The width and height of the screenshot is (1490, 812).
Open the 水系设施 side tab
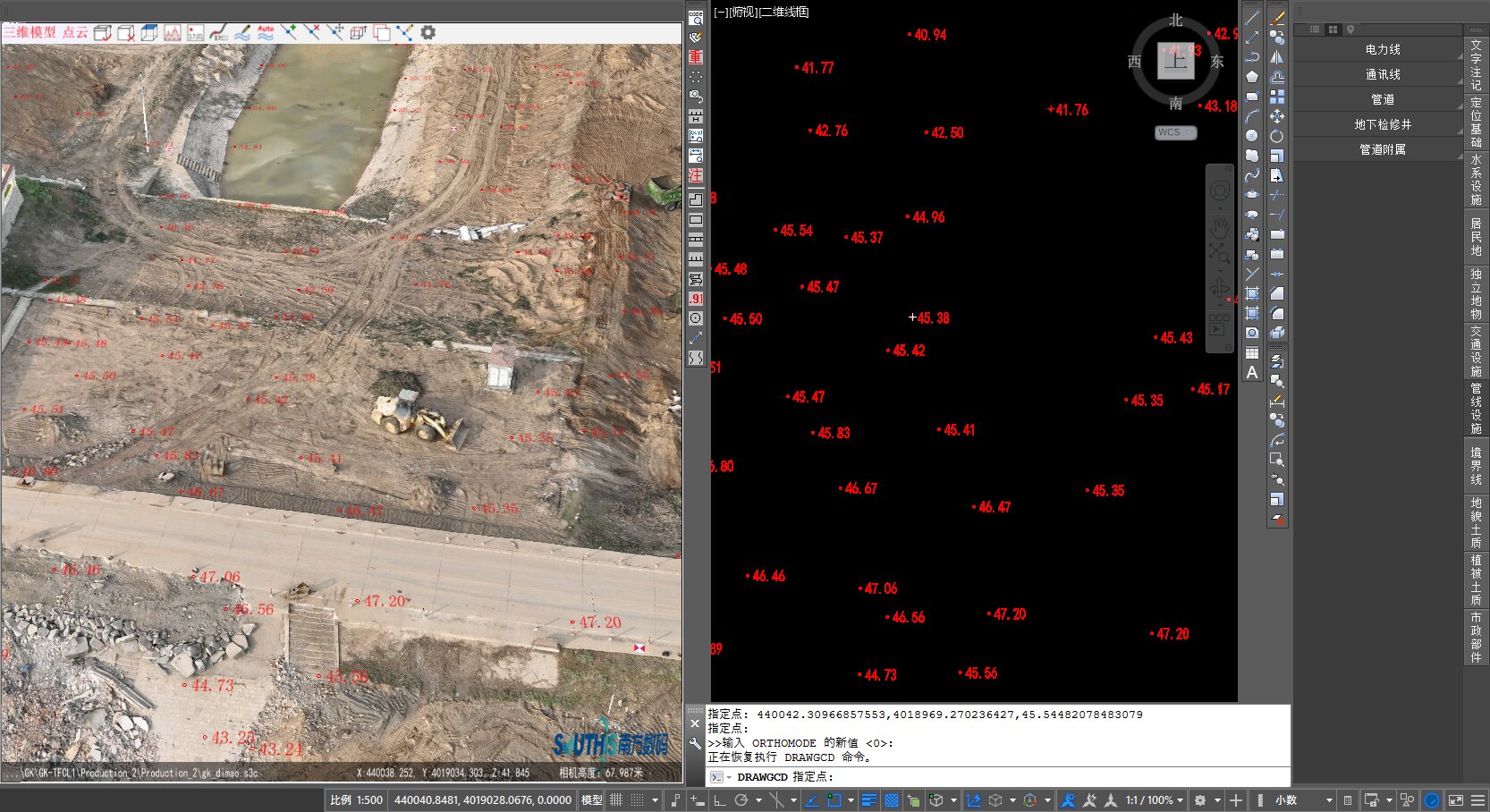pyautogui.click(x=1476, y=180)
